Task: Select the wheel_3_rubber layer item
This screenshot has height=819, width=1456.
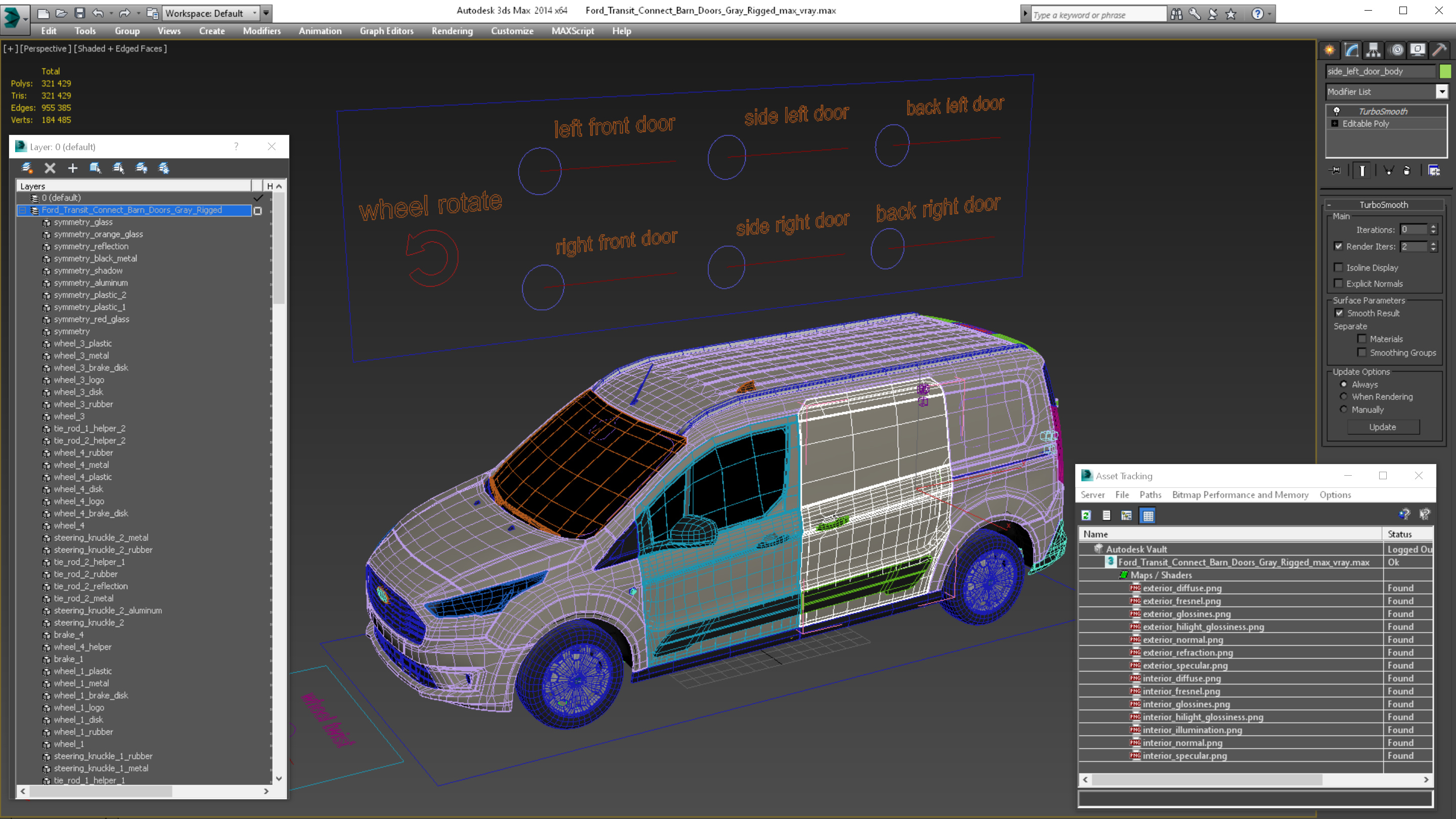Action: point(83,403)
